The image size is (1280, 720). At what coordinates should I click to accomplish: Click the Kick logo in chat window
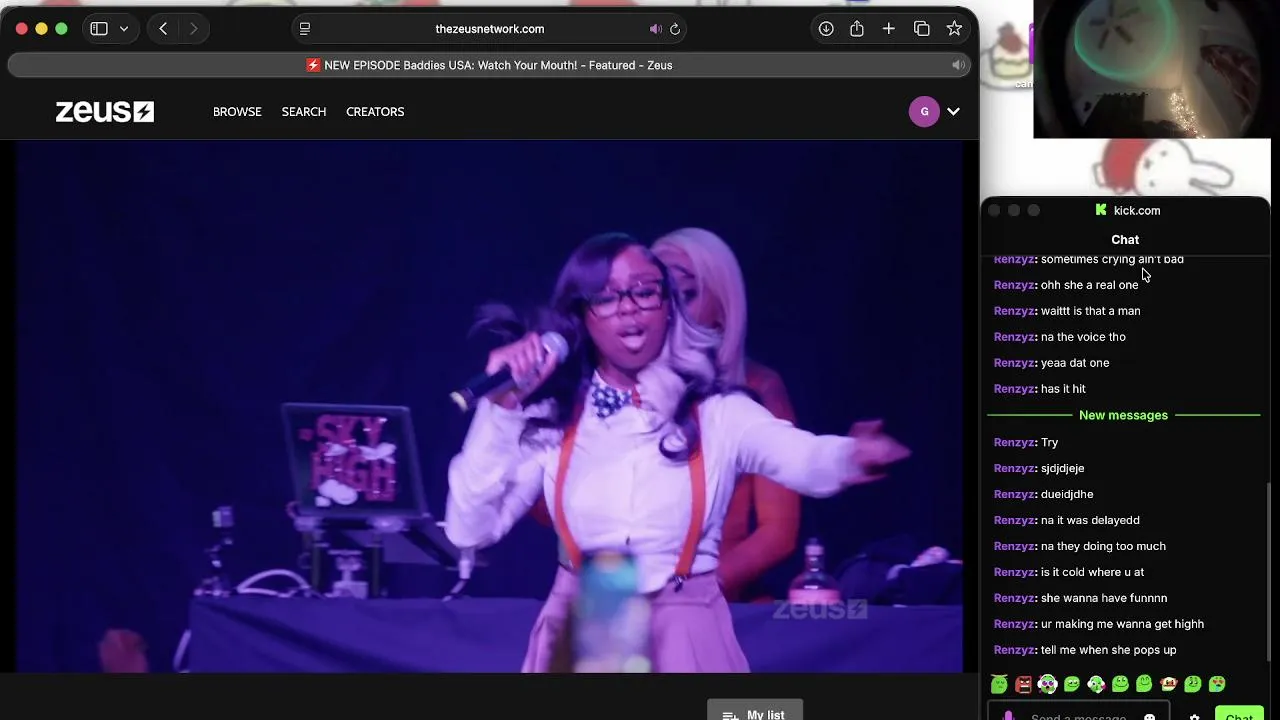[x=1101, y=210]
